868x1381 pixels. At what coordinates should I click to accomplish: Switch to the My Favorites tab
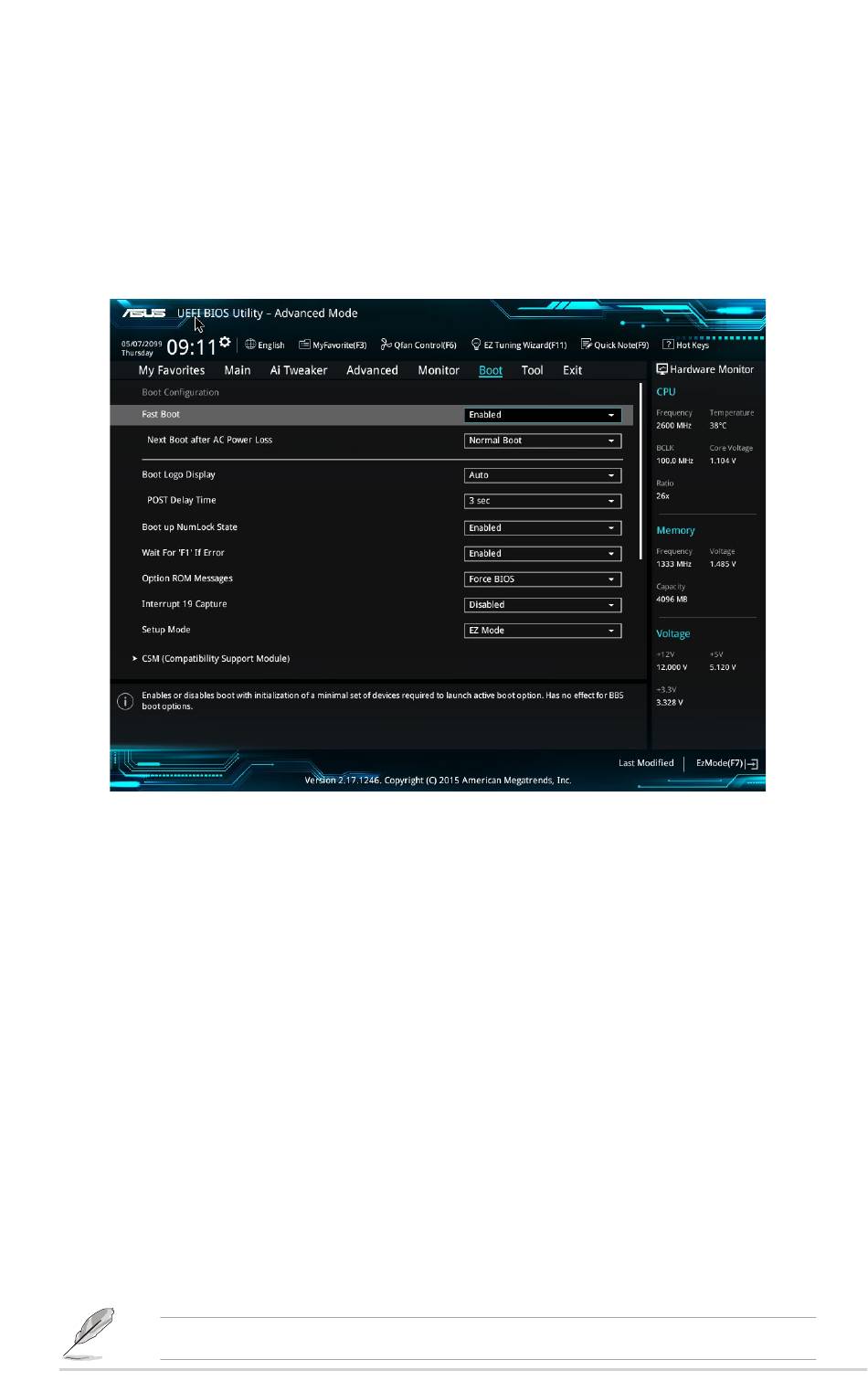(x=172, y=370)
